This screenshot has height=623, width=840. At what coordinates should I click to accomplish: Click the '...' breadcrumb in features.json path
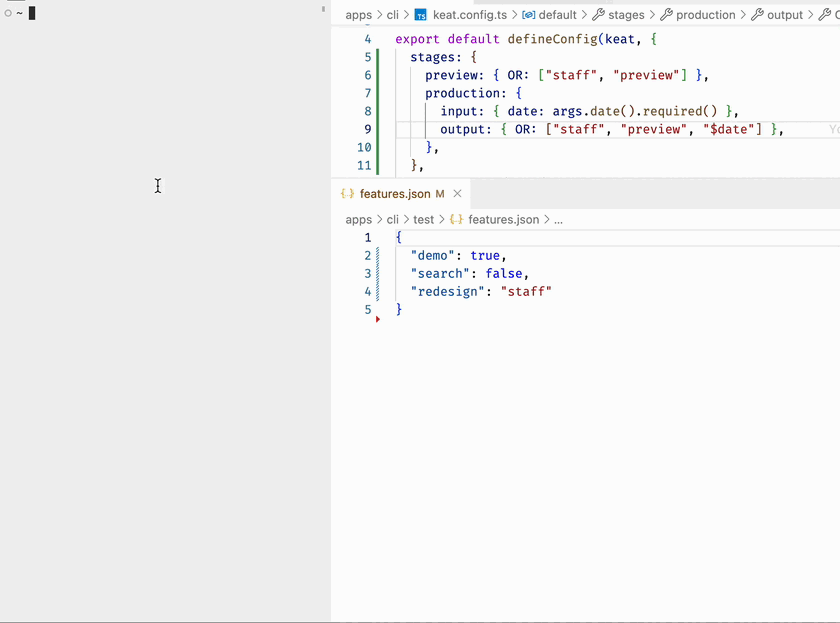[x=558, y=220]
